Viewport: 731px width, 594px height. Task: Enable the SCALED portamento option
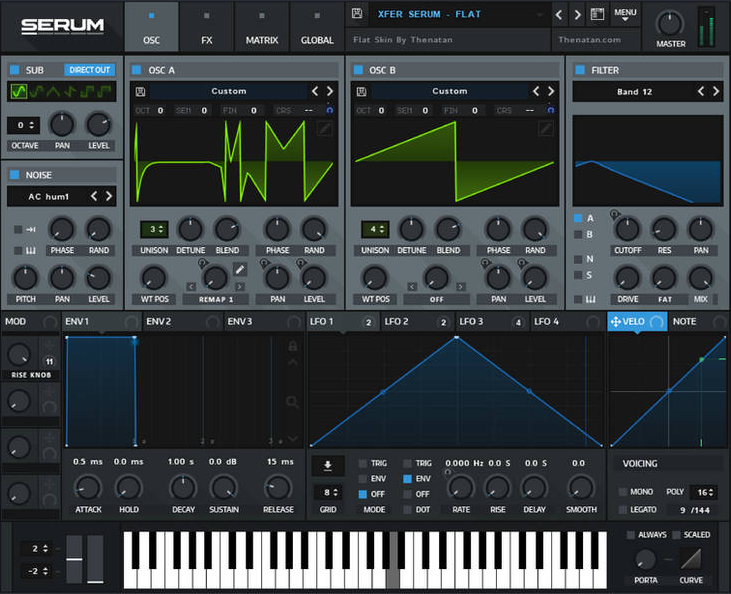[x=676, y=535]
